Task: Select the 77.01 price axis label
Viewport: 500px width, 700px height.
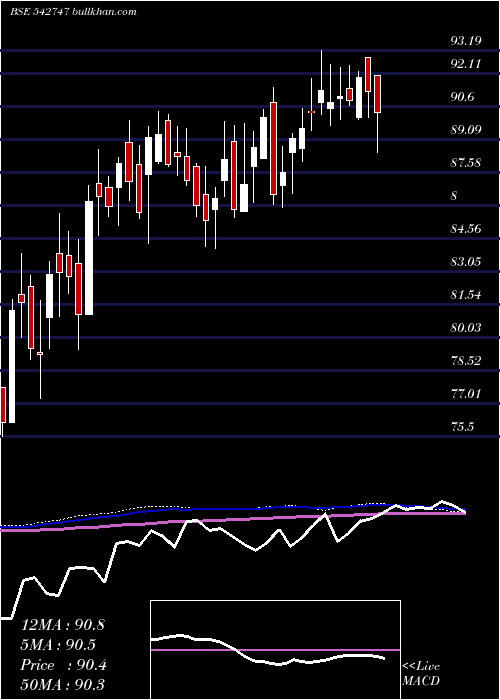Action: (466, 394)
